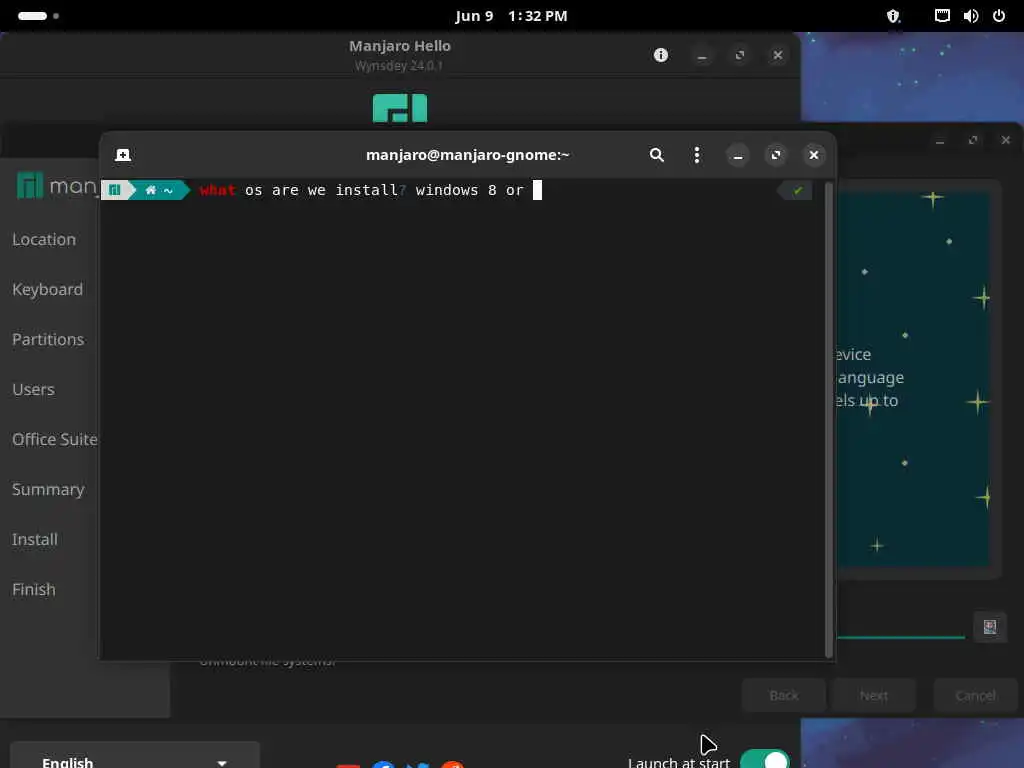Close the Manjaro Hello window
The height and width of the screenshot is (768, 1024).
click(778, 56)
